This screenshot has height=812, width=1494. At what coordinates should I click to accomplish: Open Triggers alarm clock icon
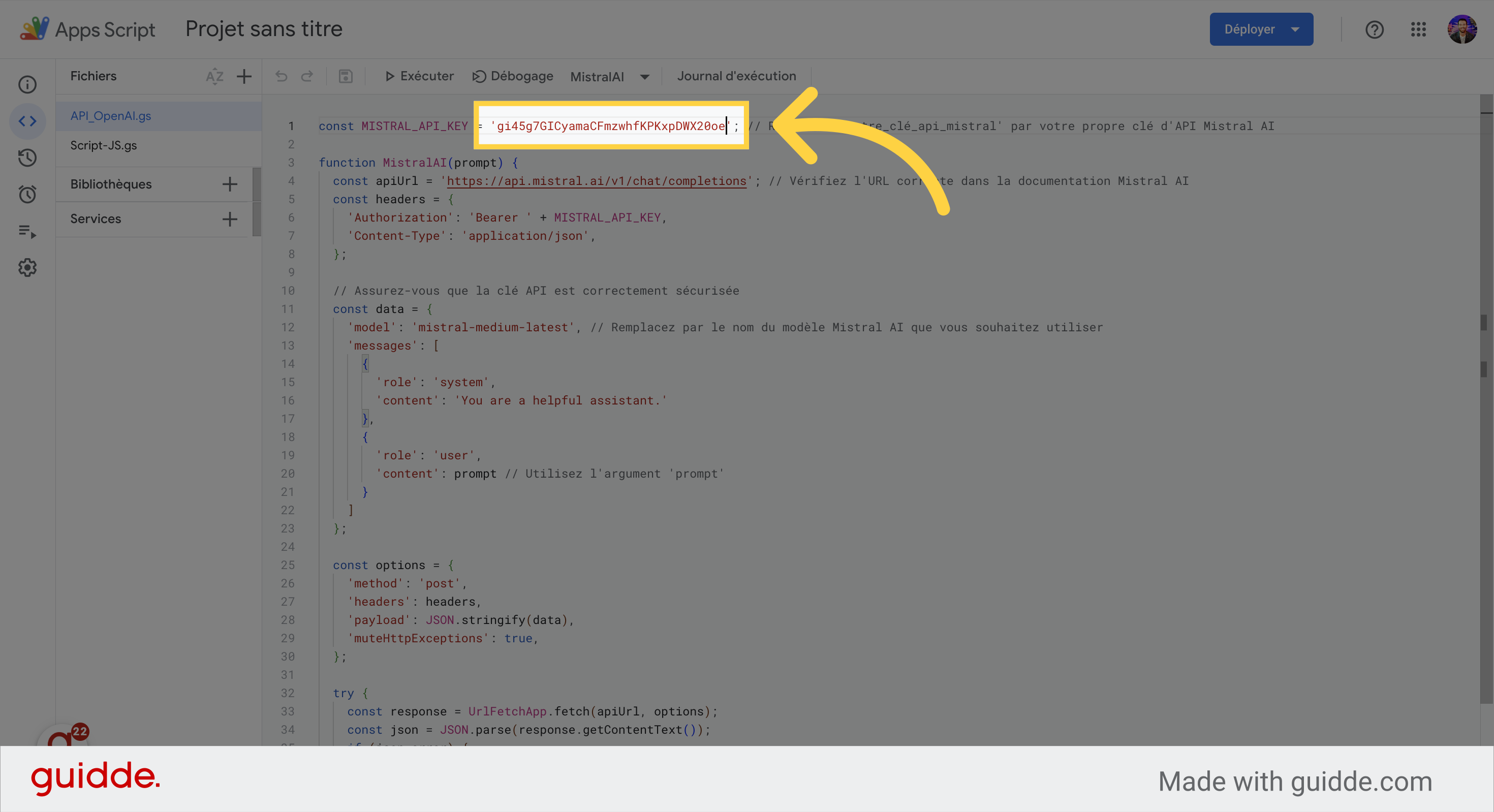[27, 194]
